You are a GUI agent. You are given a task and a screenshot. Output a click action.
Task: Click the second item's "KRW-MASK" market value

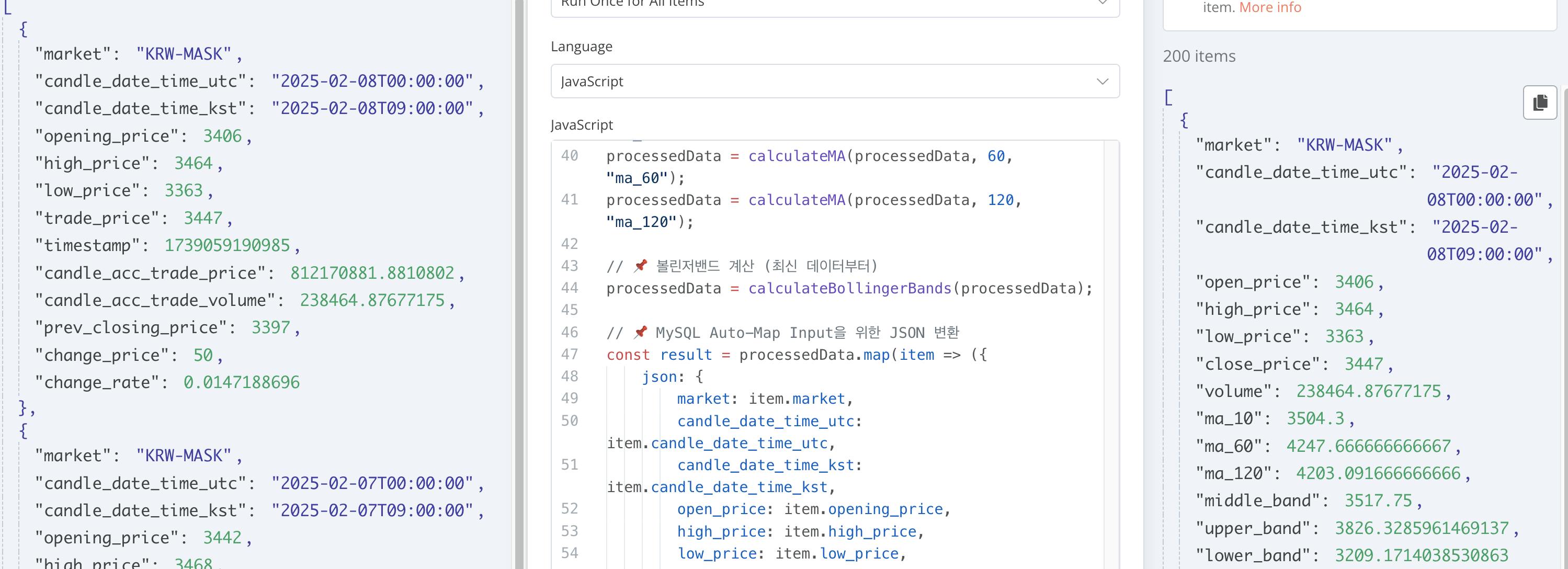[183, 455]
